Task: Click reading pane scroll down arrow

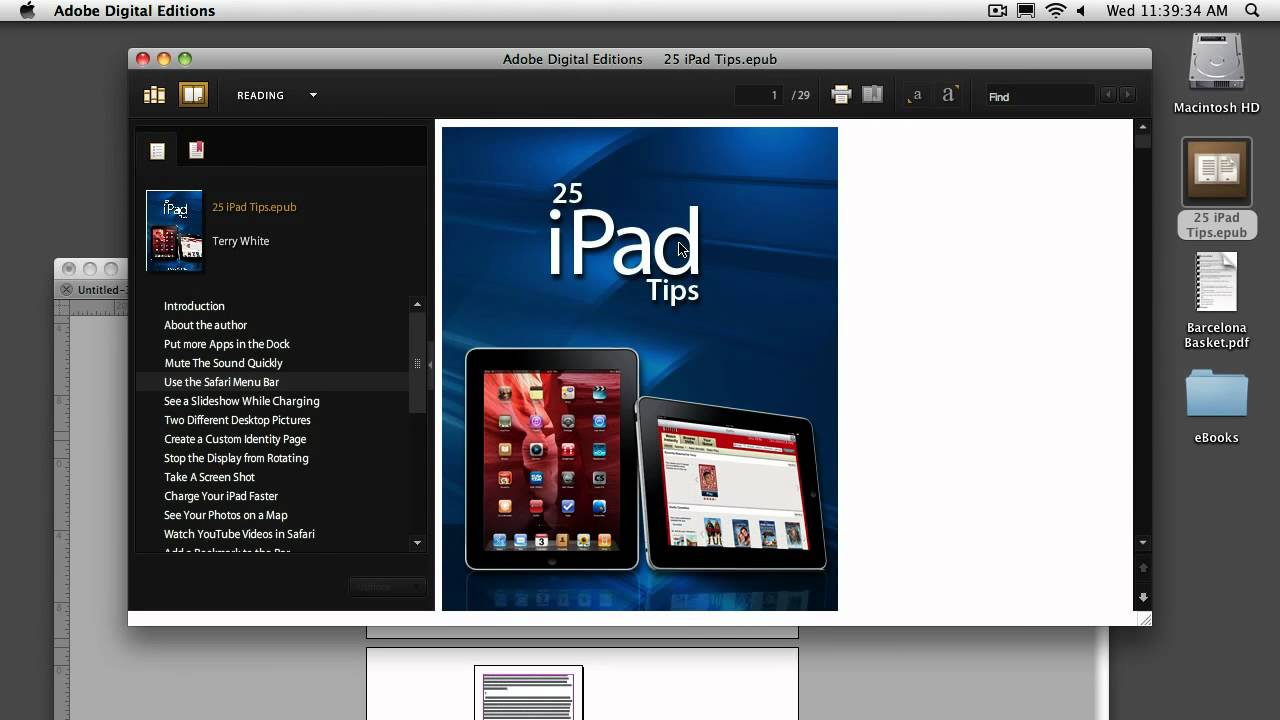Action: 1143,542
